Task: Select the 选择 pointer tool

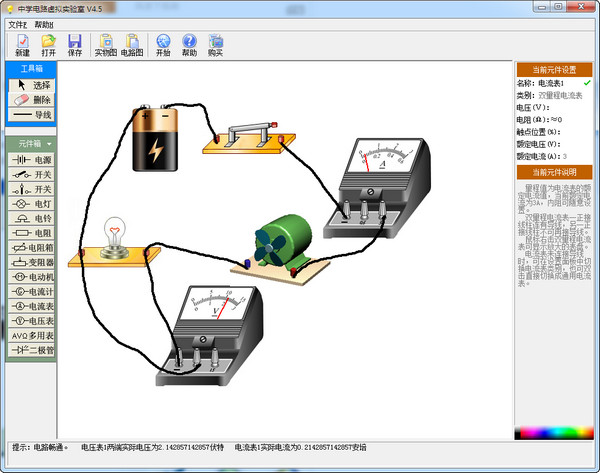Action: click(x=31, y=85)
